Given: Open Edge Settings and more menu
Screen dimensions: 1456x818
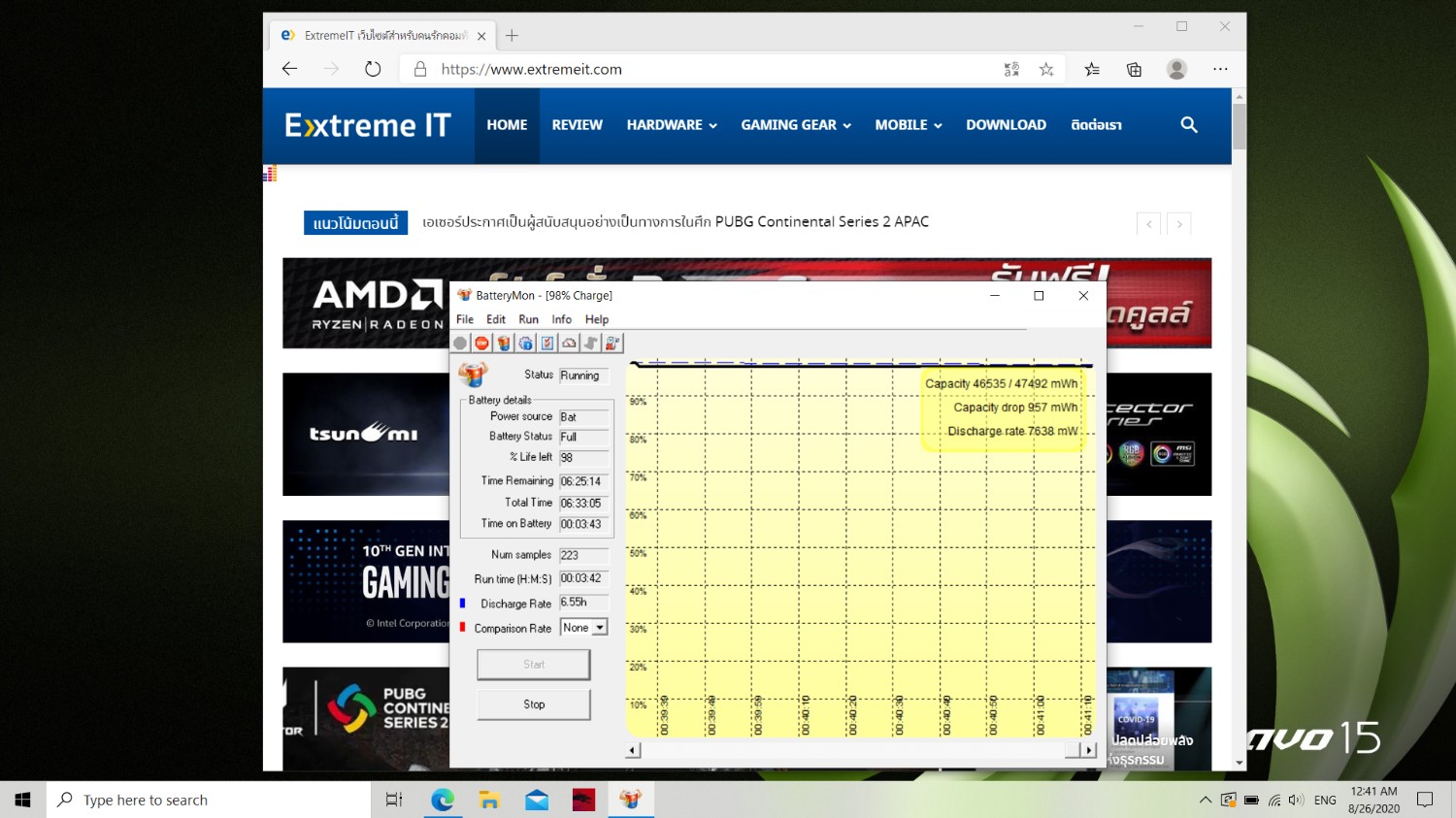Looking at the screenshot, I should (1220, 69).
